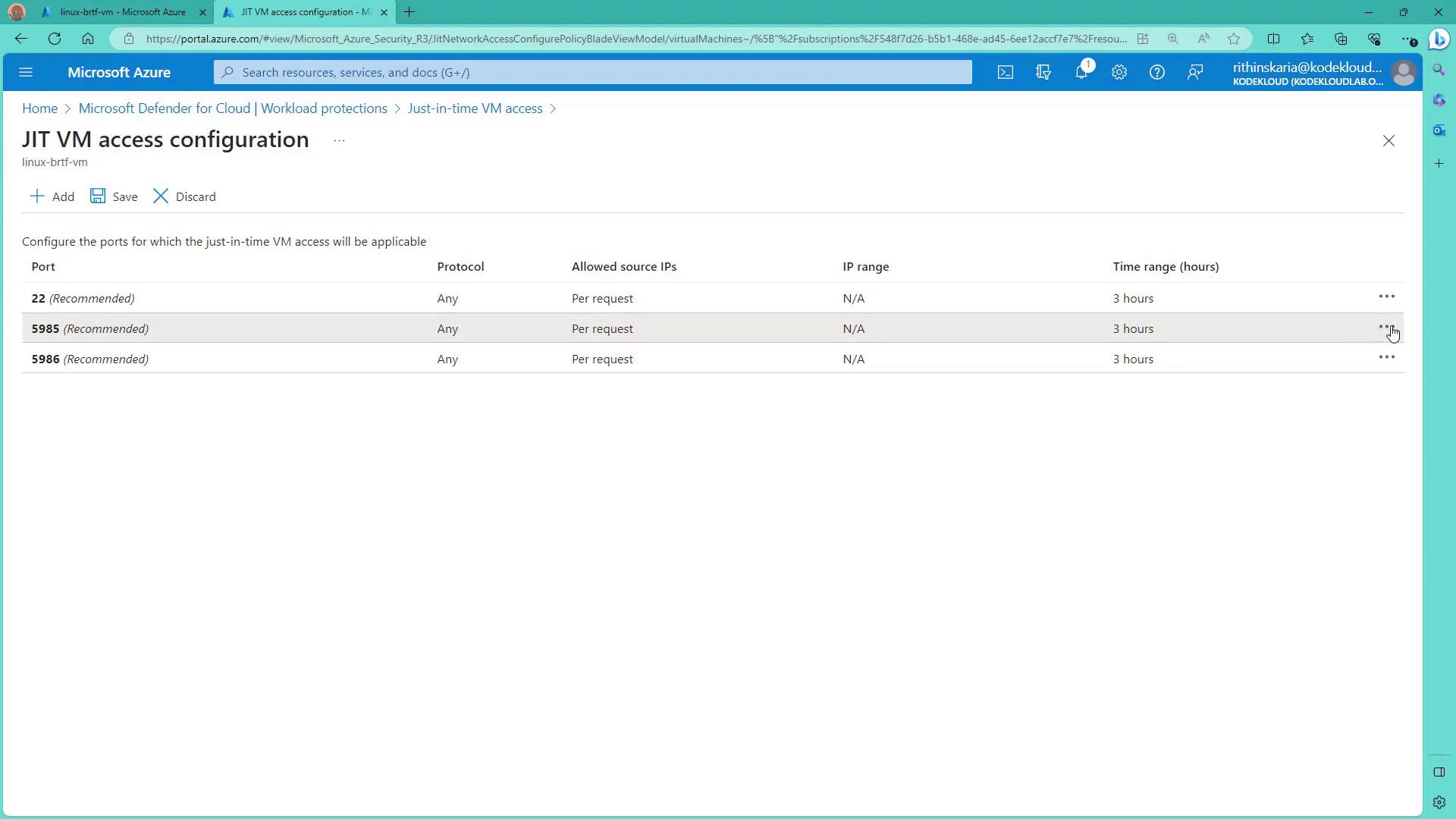
Task: Click the Save disk icon
Action: click(98, 196)
